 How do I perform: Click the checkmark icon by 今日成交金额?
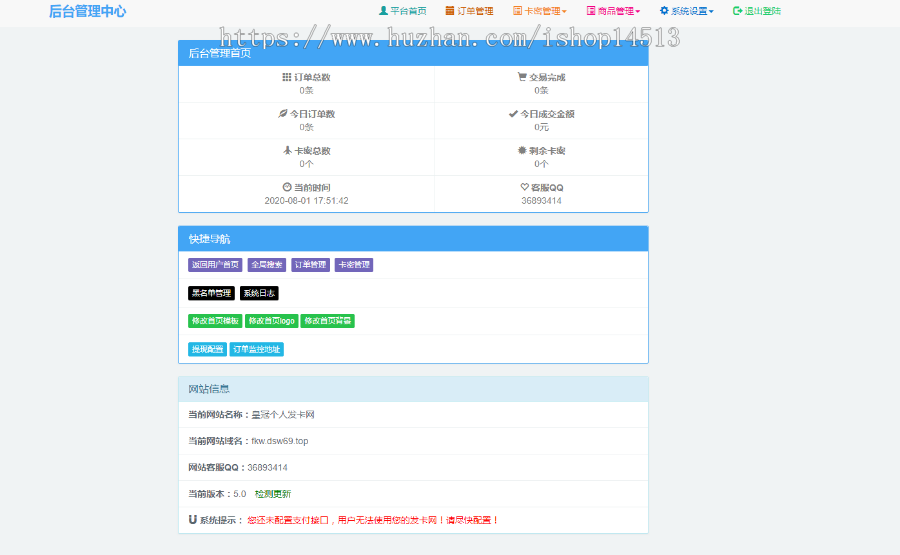[x=513, y=114]
